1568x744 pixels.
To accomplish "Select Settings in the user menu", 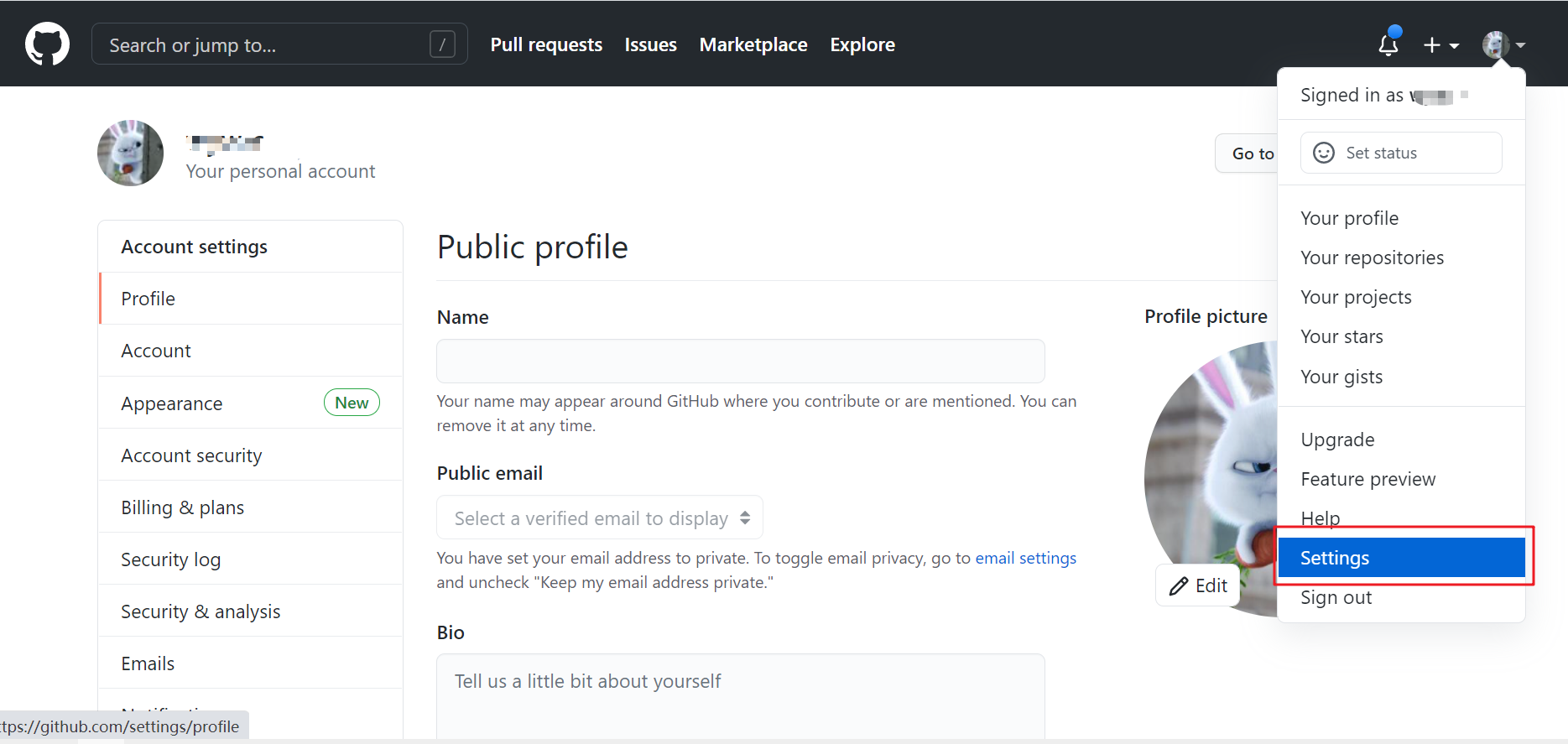I will 1401,558.
